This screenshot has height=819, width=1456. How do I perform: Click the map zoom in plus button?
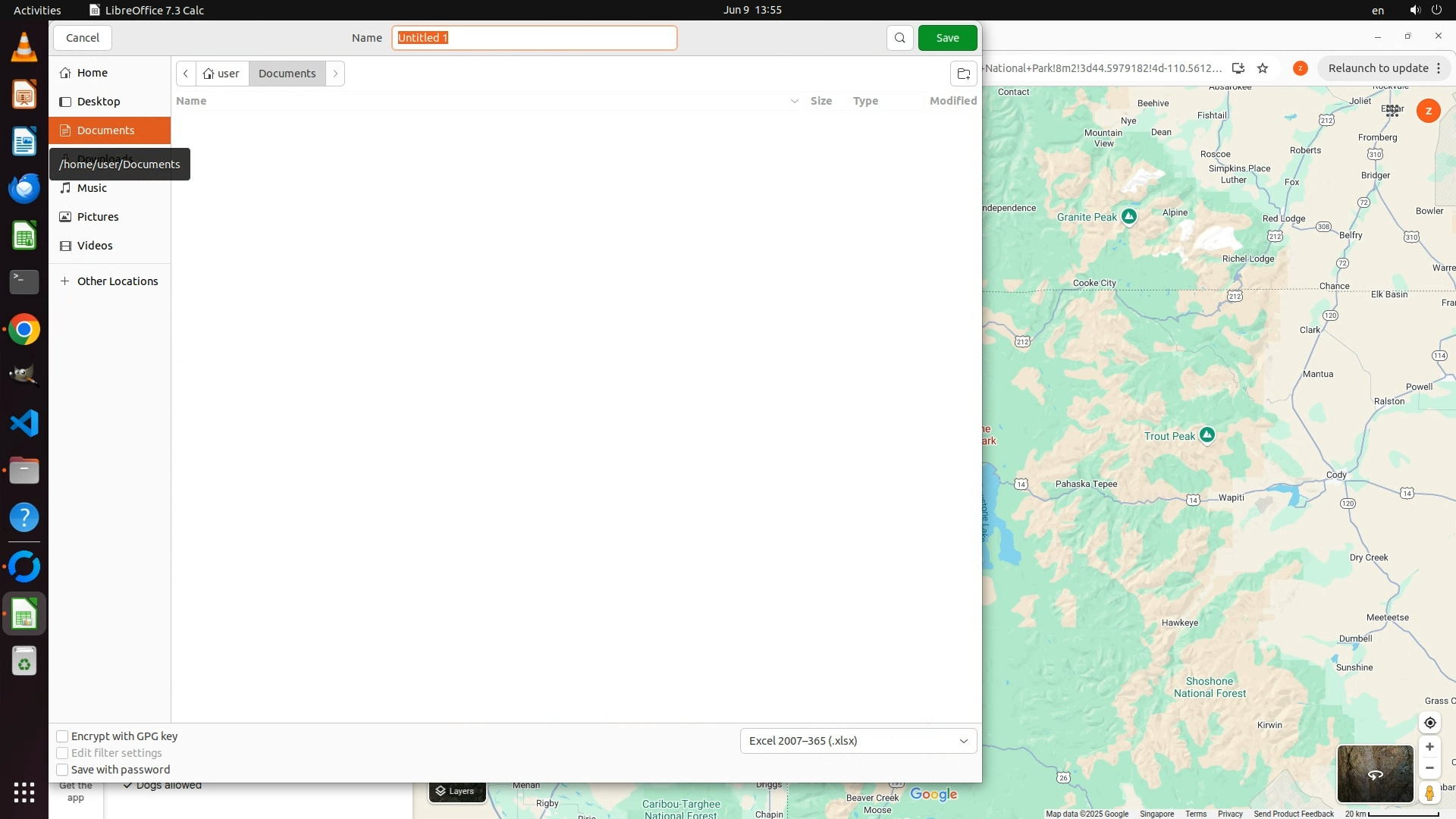coord(1429,747)
